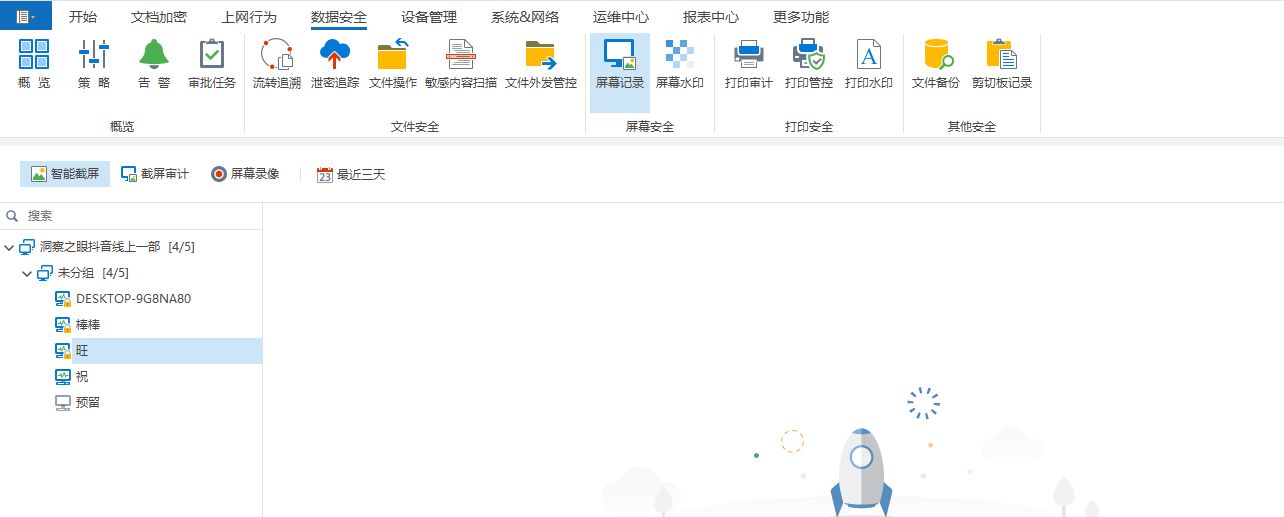Switch to the 数据安全 tab

click(339, 17)
